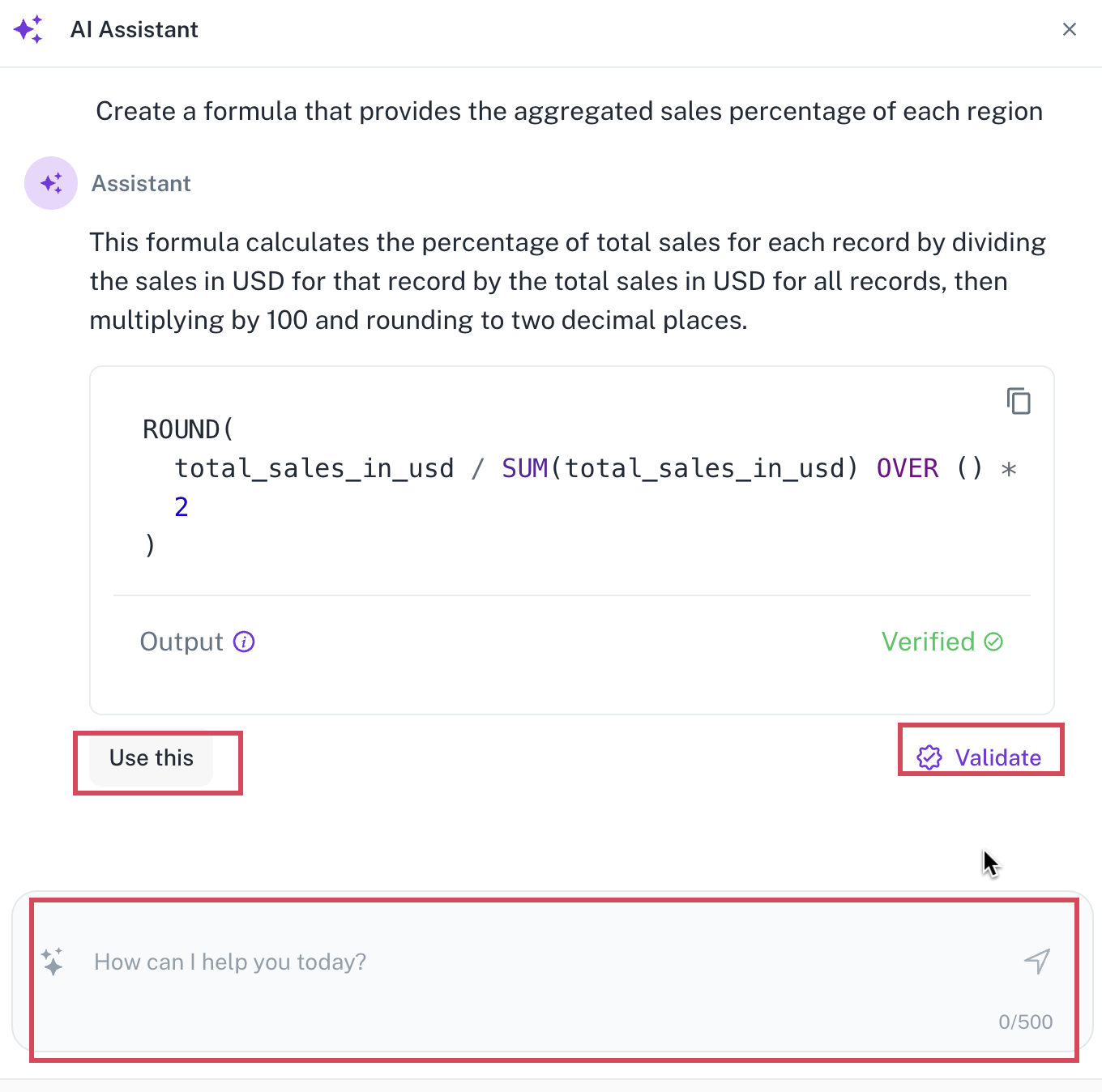Click the Assistant name label
Image resolution: width=1102 pixels, height=1092 pixels.
[x=141, y=183]
